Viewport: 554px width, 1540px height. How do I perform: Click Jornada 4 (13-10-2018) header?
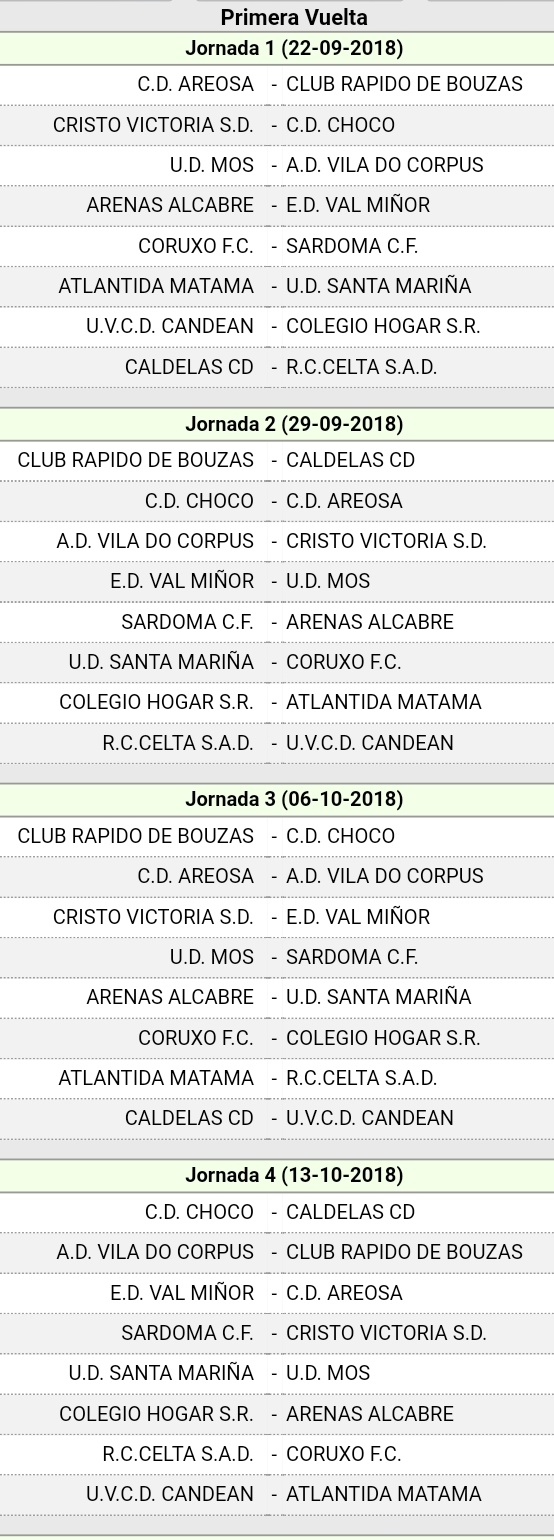[x=294, y=1175]
